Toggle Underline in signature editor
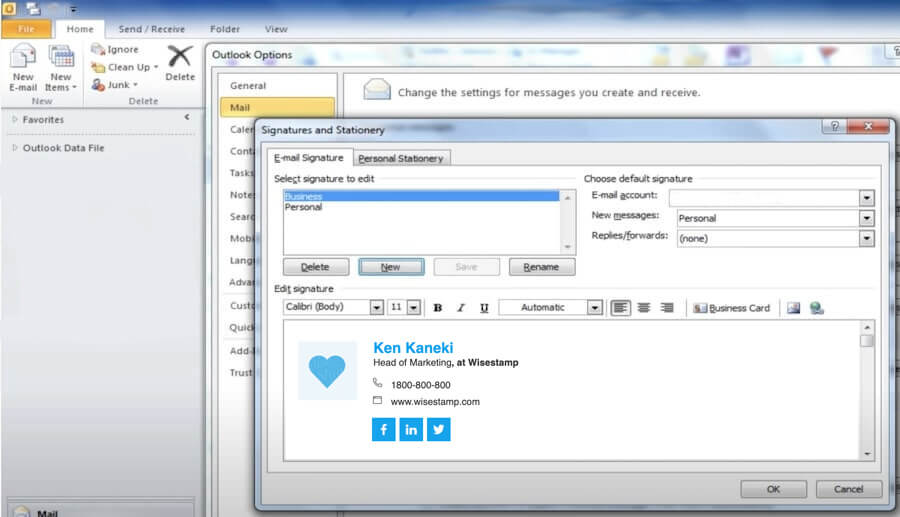The height and width of the screenshot is (517, 900). tap(484, 308)
